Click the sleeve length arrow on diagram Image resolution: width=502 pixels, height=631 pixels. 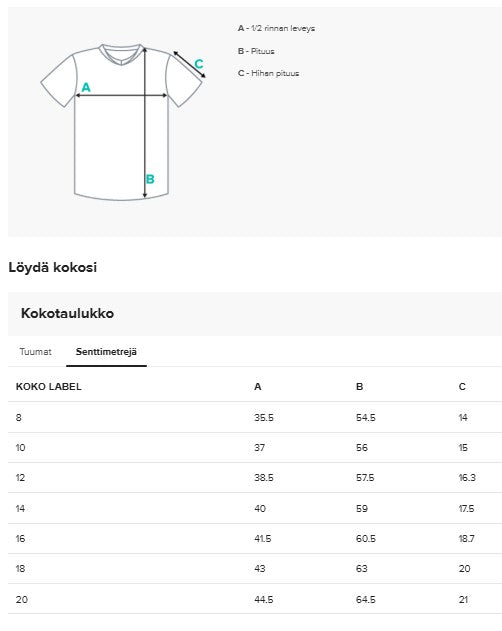189,64
